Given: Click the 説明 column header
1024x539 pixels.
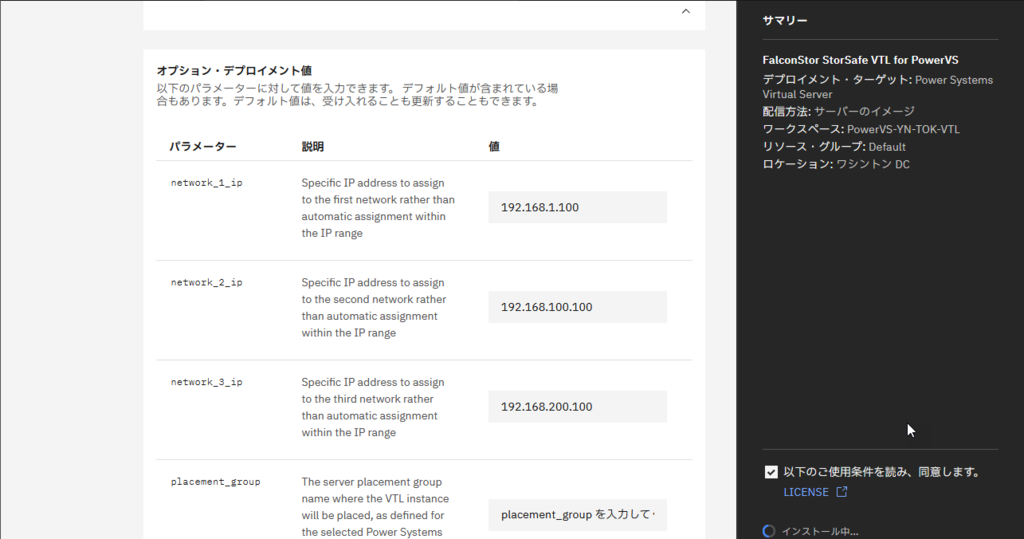Looking at the screenshot, I should click(x=313, y=146).
